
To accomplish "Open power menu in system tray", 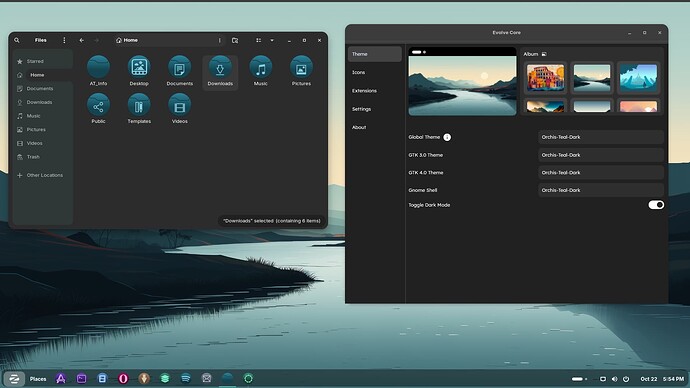I will pyautogui.click(x=626, y=379).
